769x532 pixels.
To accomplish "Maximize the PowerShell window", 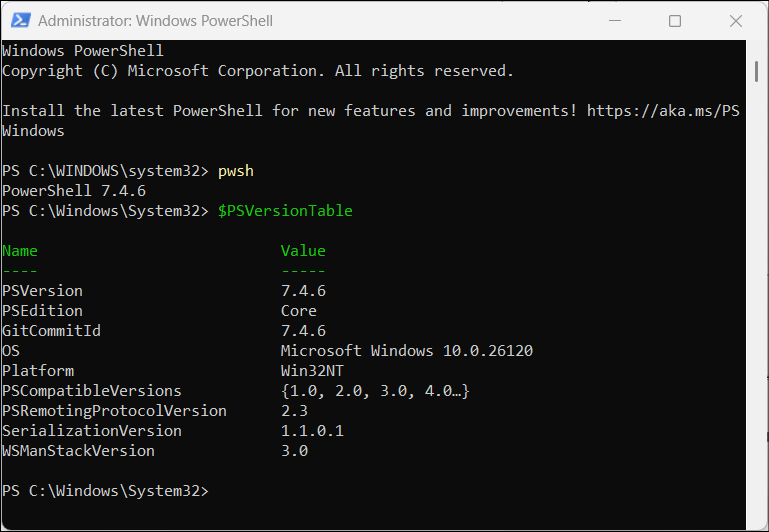I will (675, 21).
